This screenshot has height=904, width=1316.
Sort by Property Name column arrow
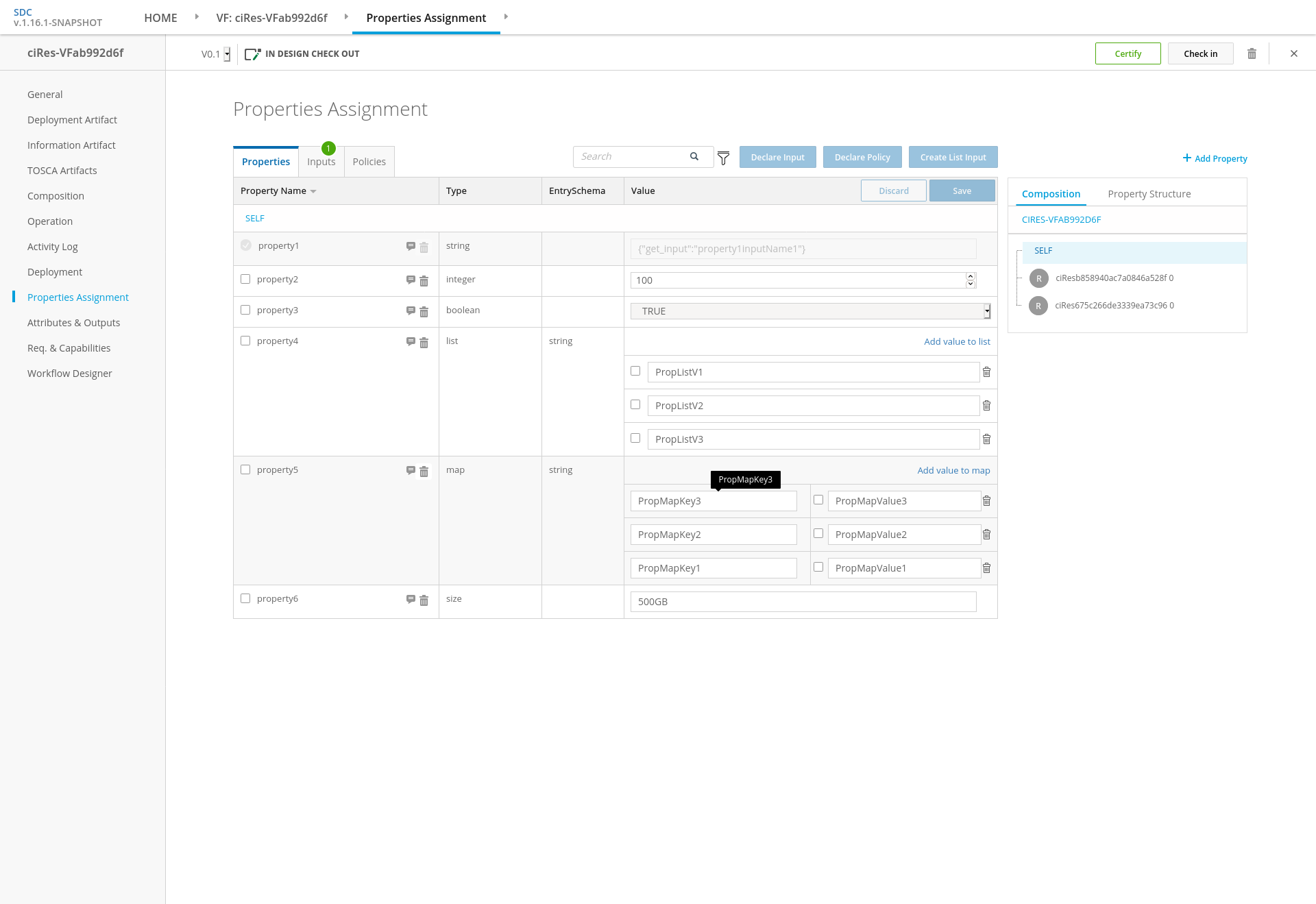pos(313,191)
